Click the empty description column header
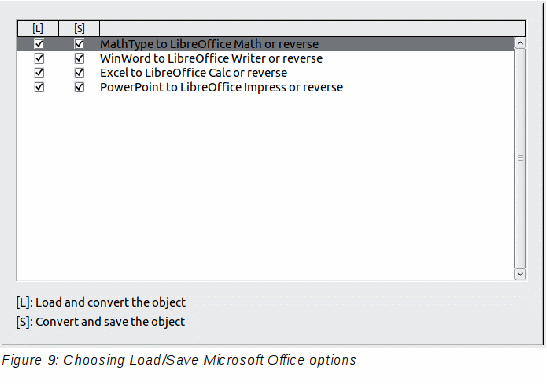 312,28
